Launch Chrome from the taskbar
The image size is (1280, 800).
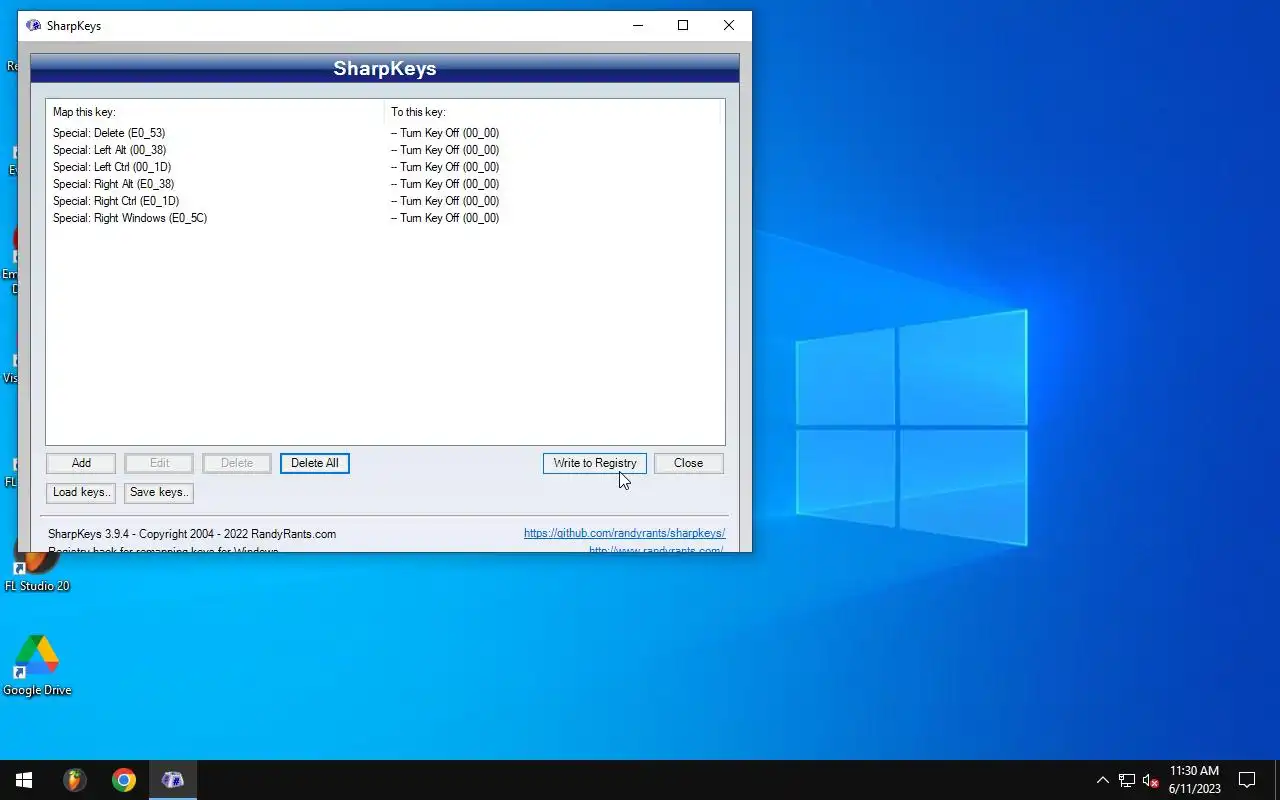[124, 780]
